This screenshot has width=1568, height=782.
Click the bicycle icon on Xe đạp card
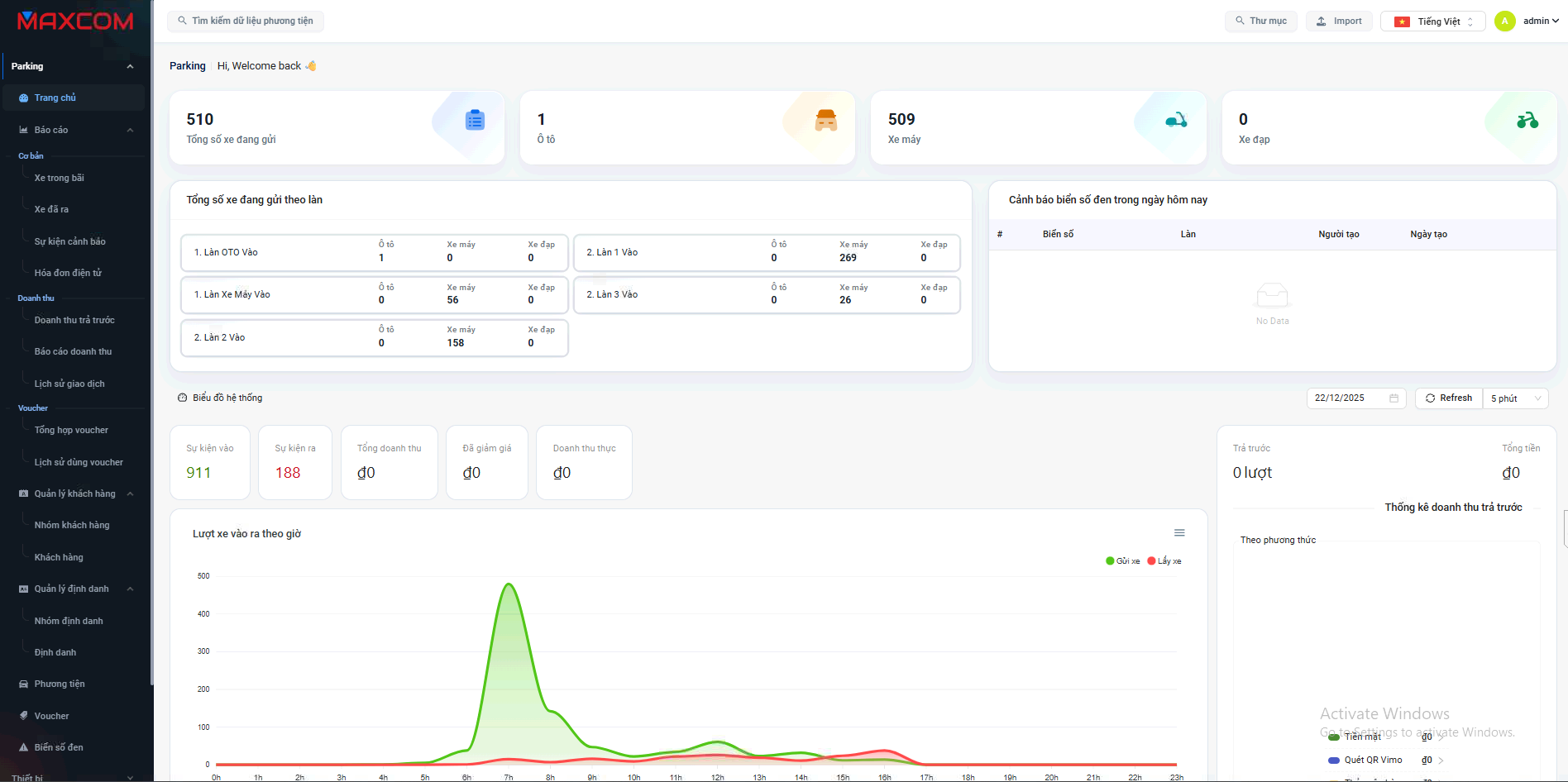tap(1527, 121)
